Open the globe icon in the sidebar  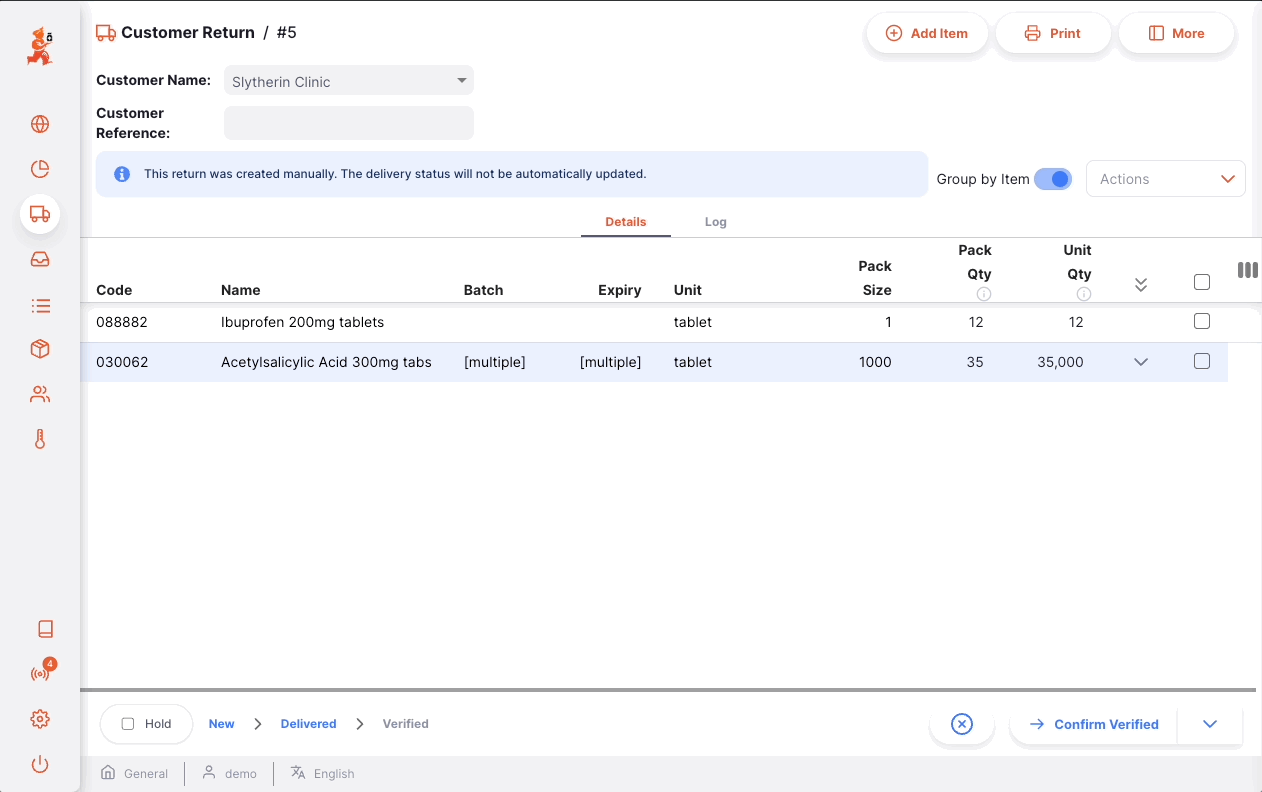pyautogui.click(x=40, y=124)
